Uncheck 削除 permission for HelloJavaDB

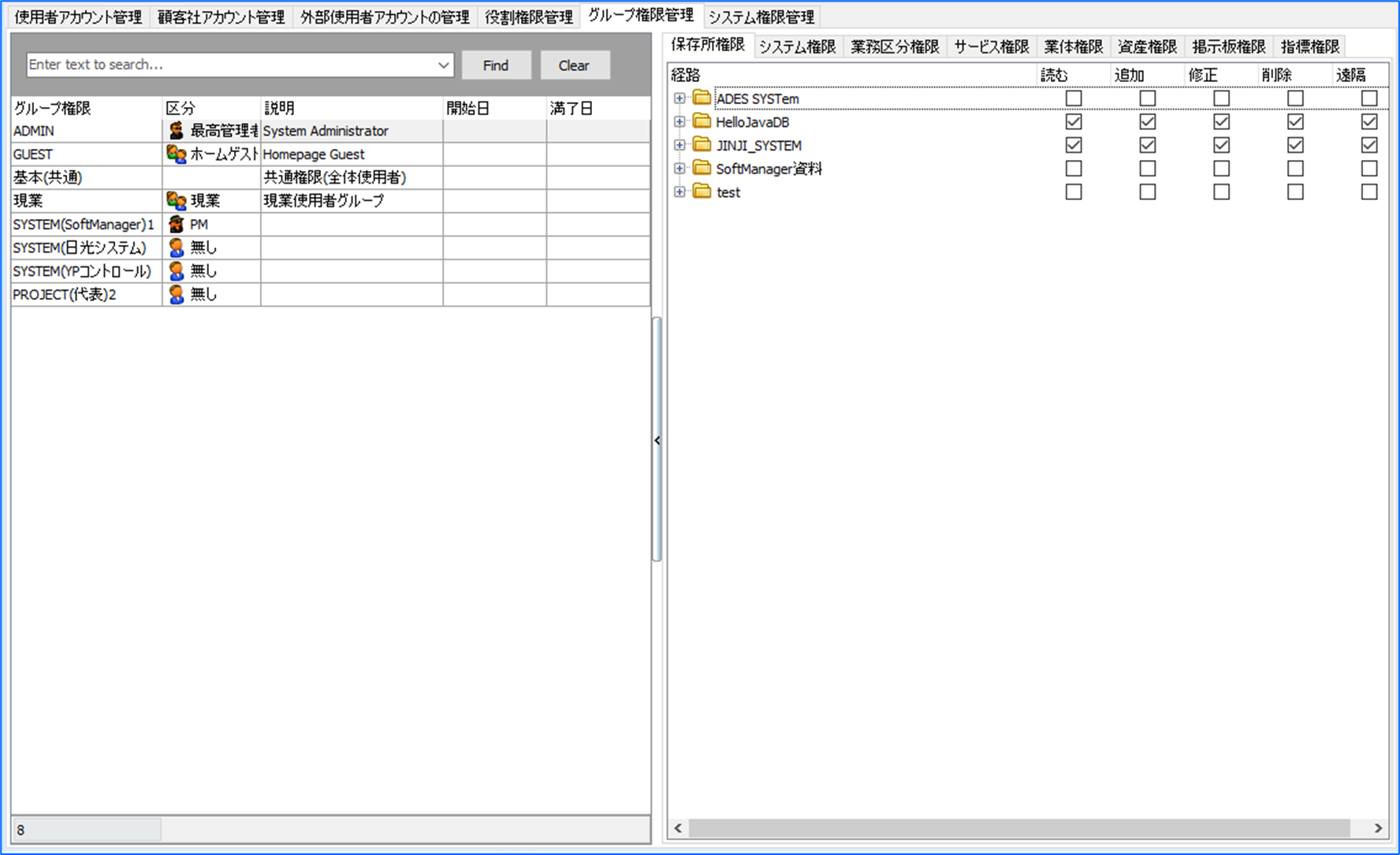point(1294,122)
